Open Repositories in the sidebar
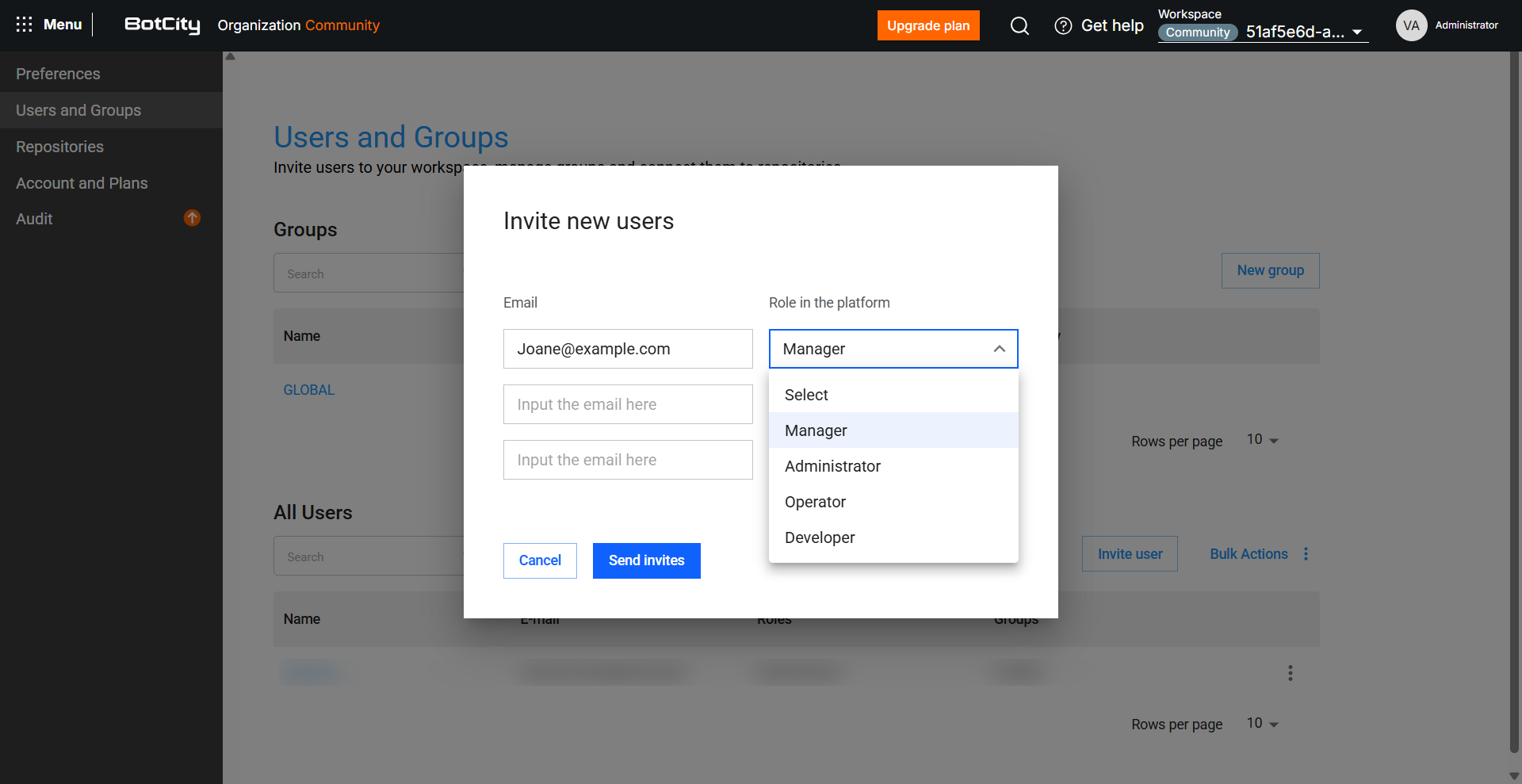The width and height of the screenshot is (1522, 784). pyautogui.click(x=59, y=147)
